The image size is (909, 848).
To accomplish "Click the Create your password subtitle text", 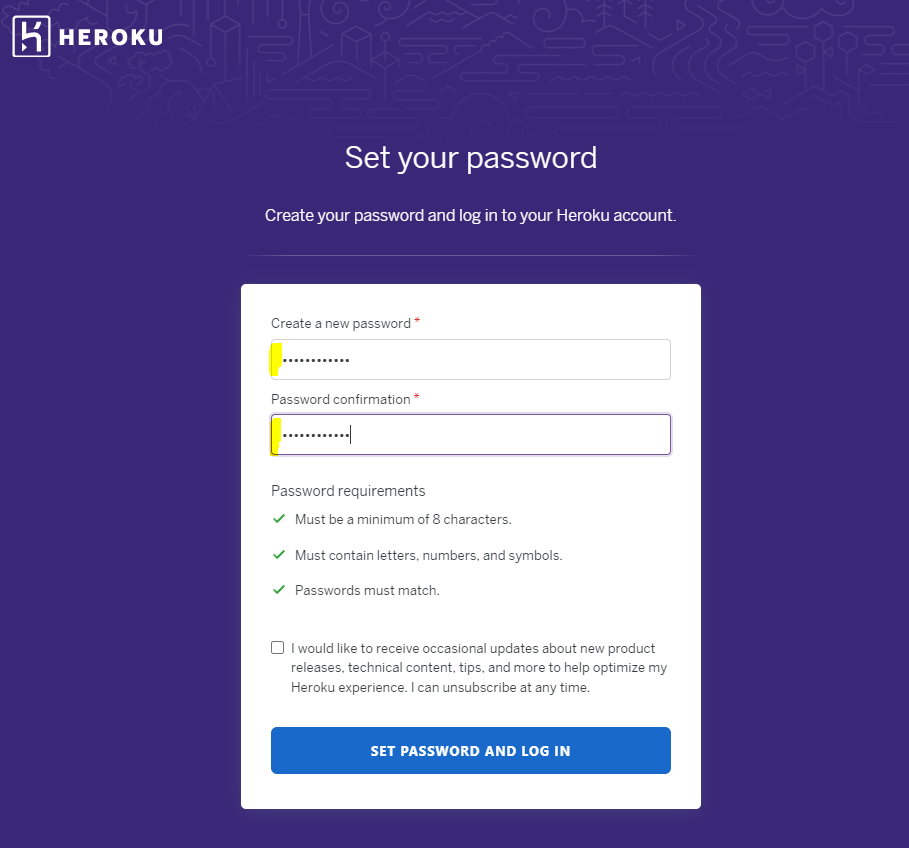I will (471, 216).
